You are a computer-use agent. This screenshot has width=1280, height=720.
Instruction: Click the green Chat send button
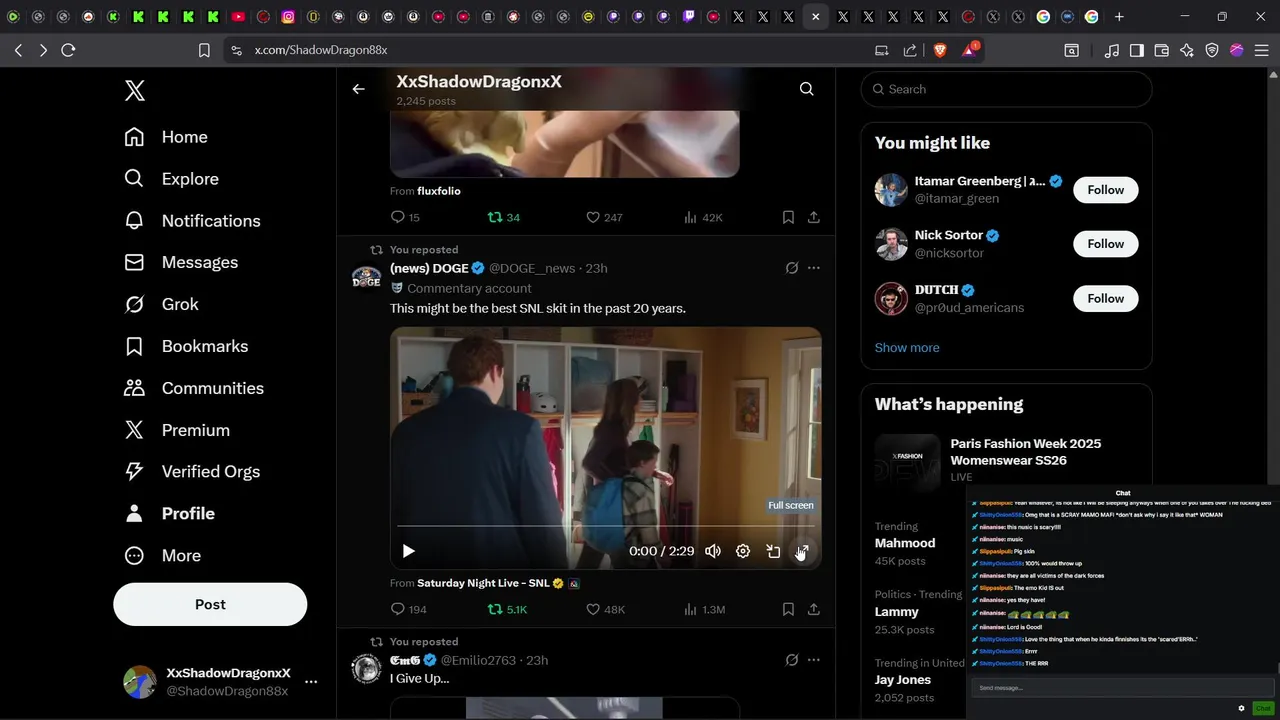click(1263, 708)
